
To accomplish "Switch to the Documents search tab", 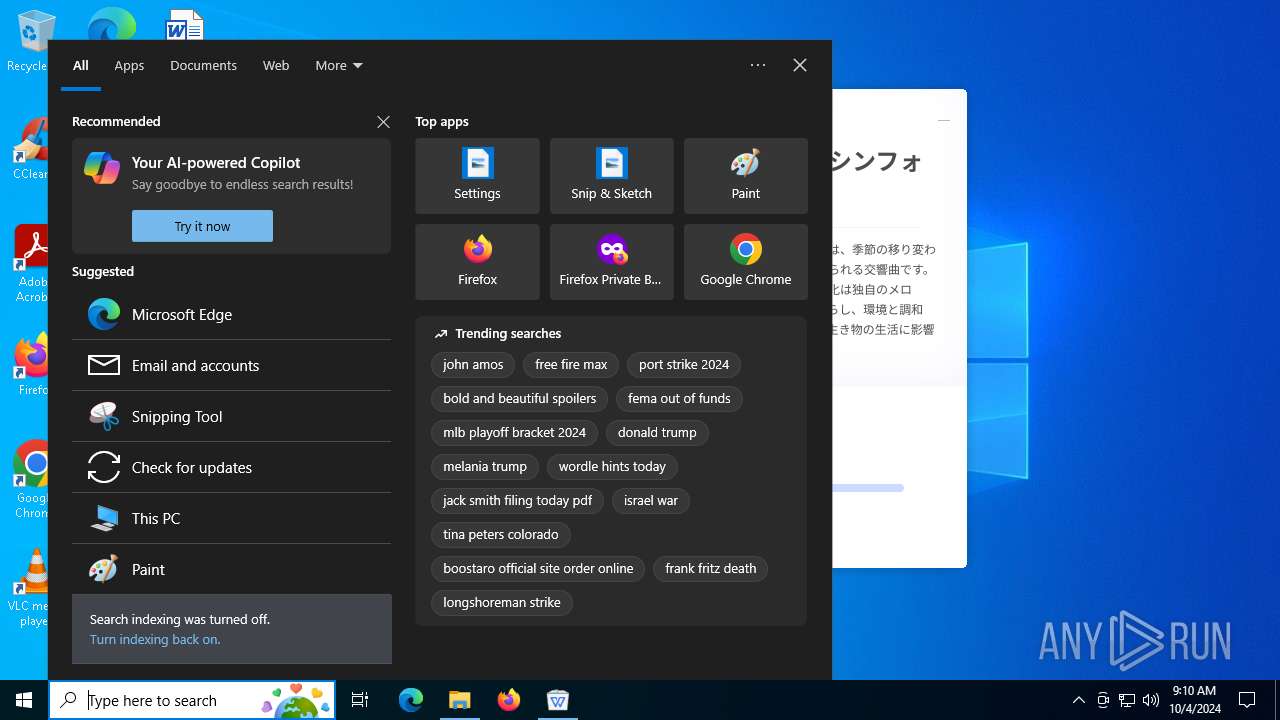I will (203, 65).
